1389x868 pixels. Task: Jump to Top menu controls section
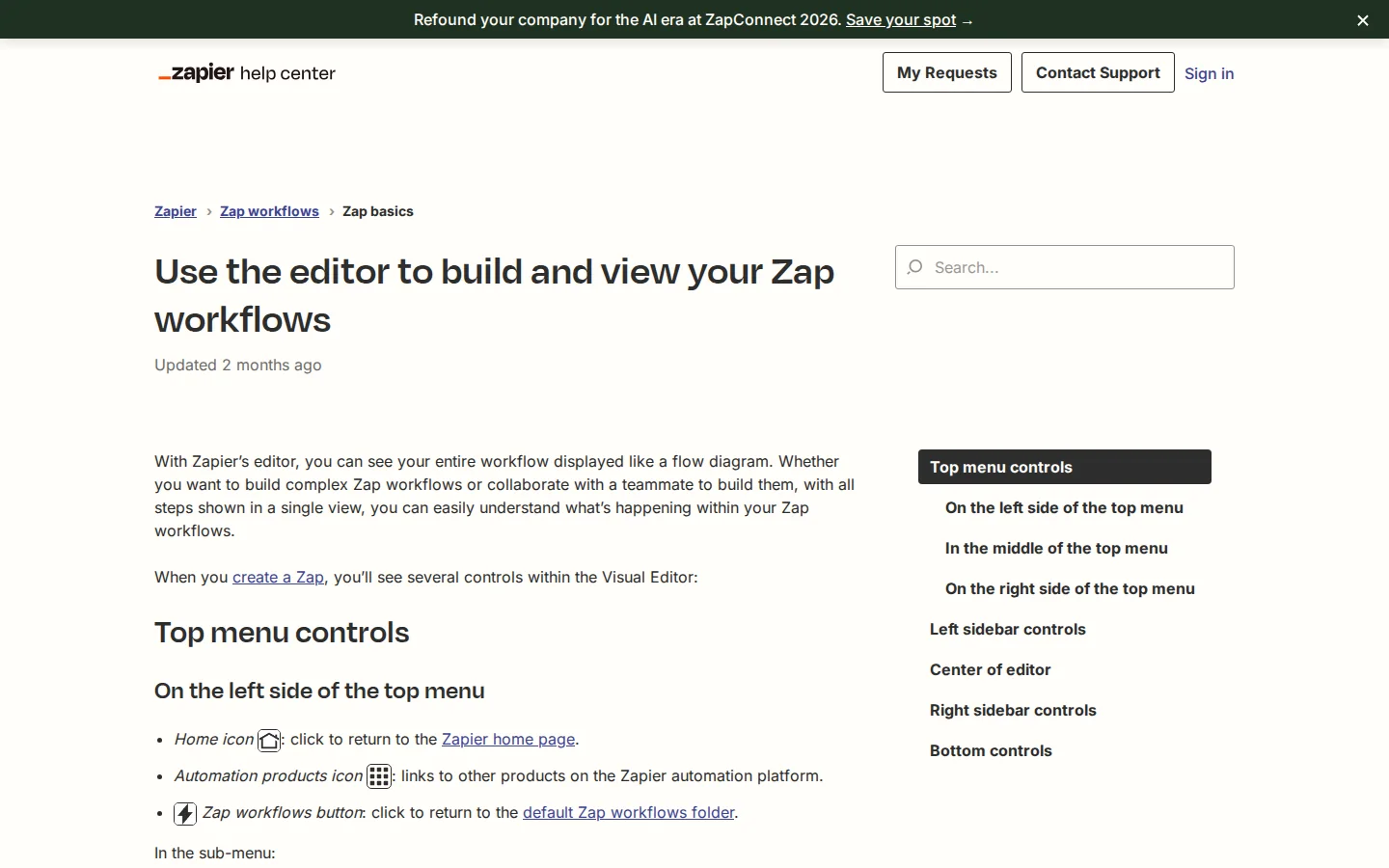click(1065, 467)
